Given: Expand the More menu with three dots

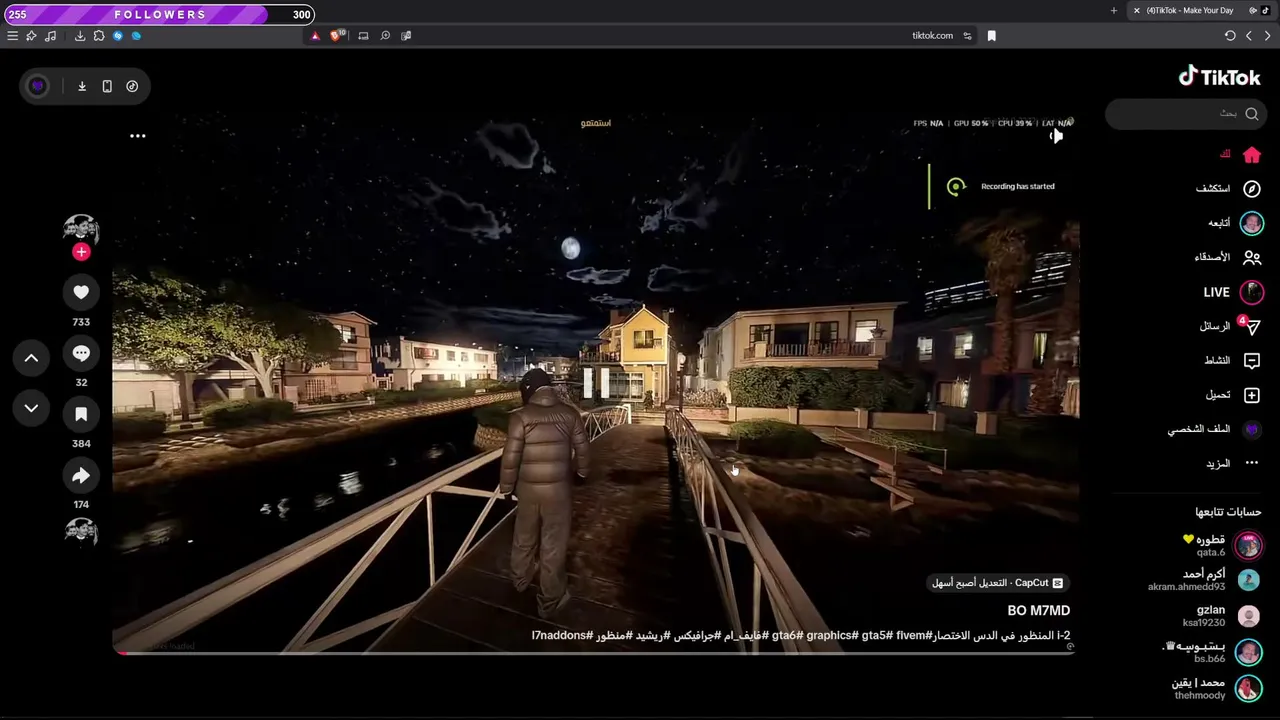Looking at the screenshot, I should point(1234,463).
